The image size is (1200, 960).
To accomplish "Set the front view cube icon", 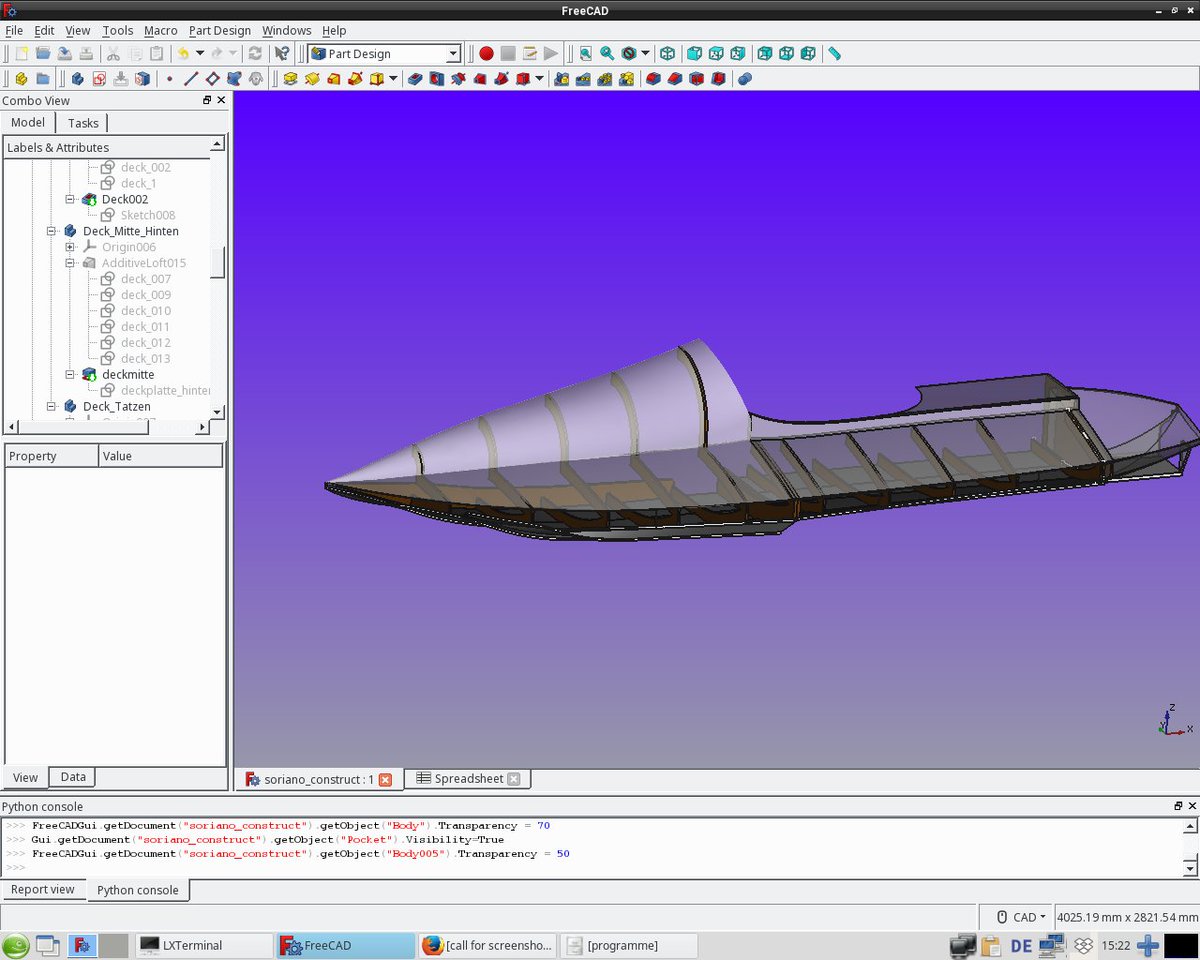I will pyautogui.click(x=693, y=53).
